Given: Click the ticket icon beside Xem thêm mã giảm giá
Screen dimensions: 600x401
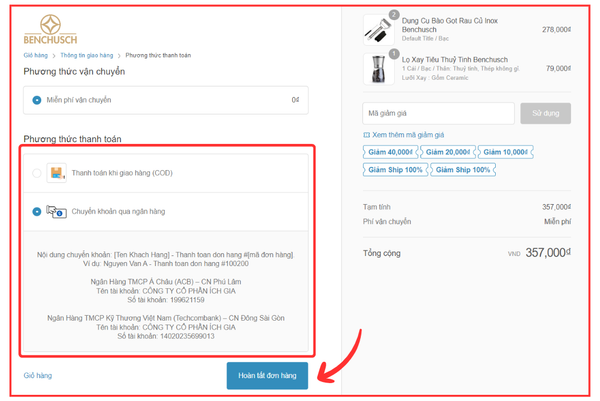Looking at the screenshot, I should [x=367, y=135].
